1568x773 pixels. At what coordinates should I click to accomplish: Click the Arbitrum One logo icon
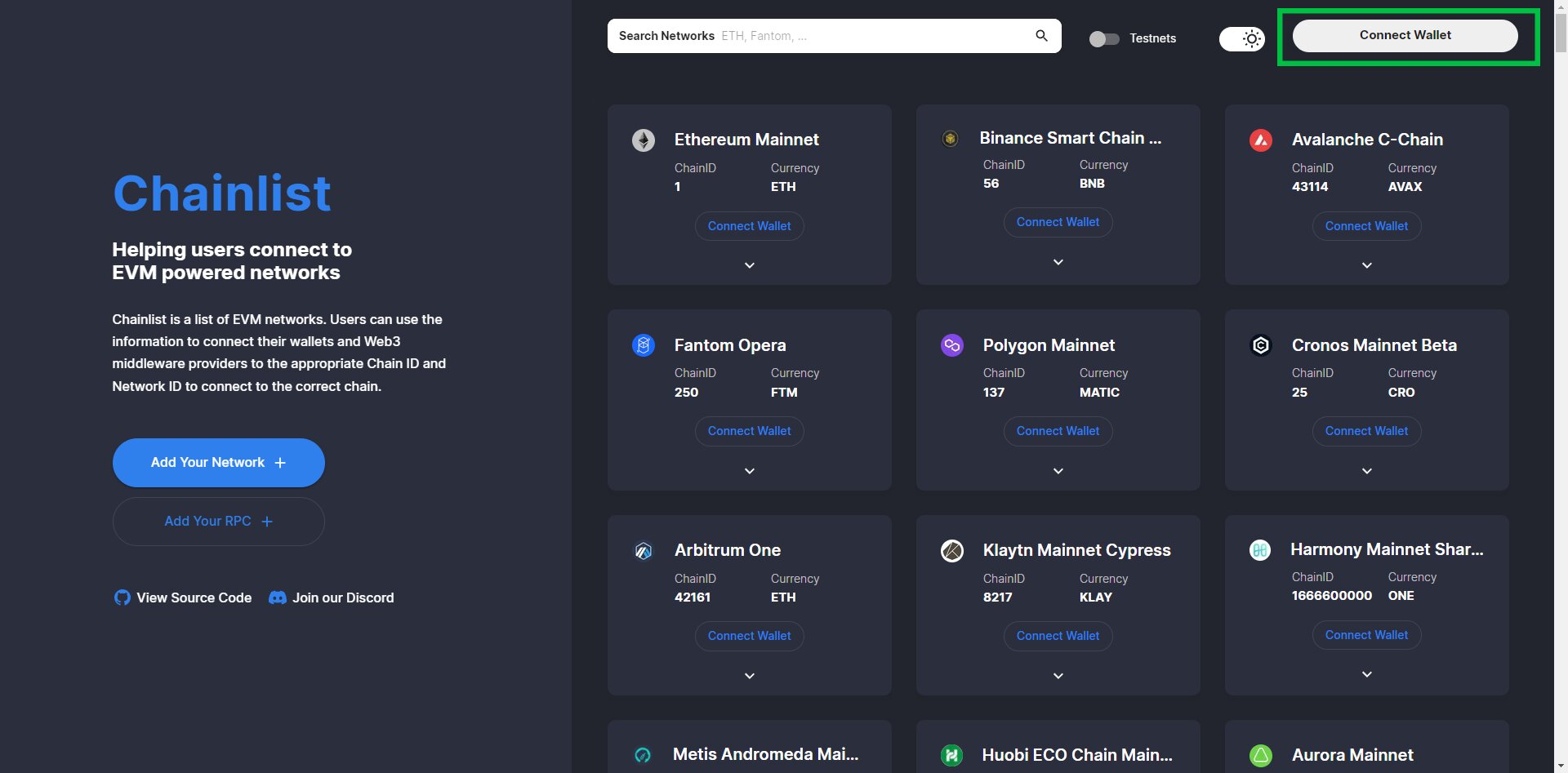coord(644,551)
